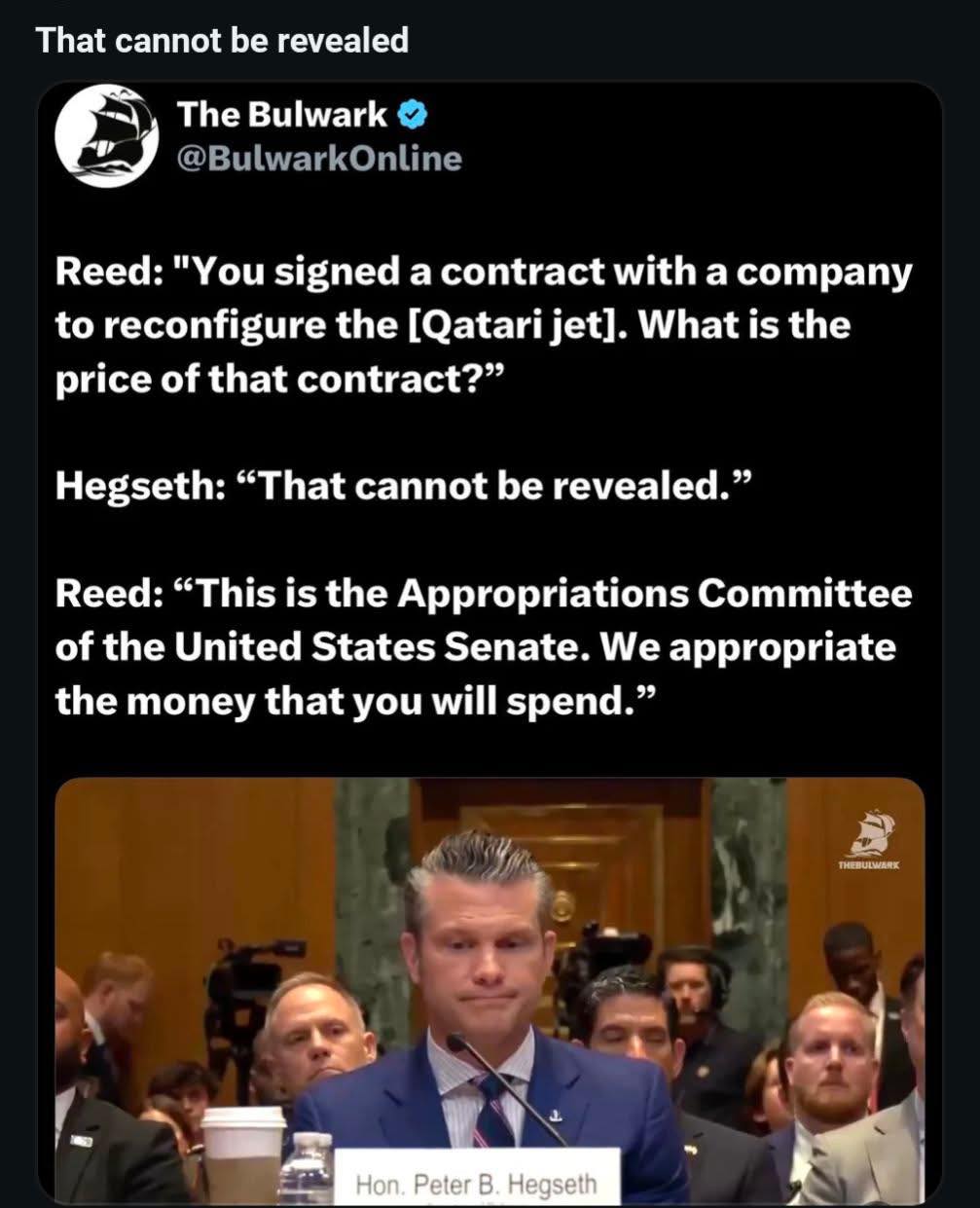Click the blue verified checkmark badge
The width and height of the screenshot is (980, 1208).
[413, 116]
